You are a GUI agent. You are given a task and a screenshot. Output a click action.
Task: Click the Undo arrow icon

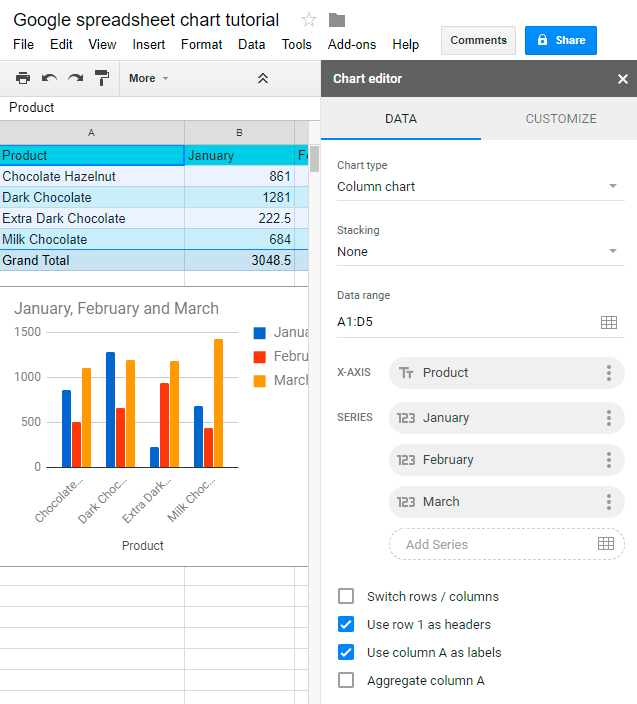tap(49, 78)
